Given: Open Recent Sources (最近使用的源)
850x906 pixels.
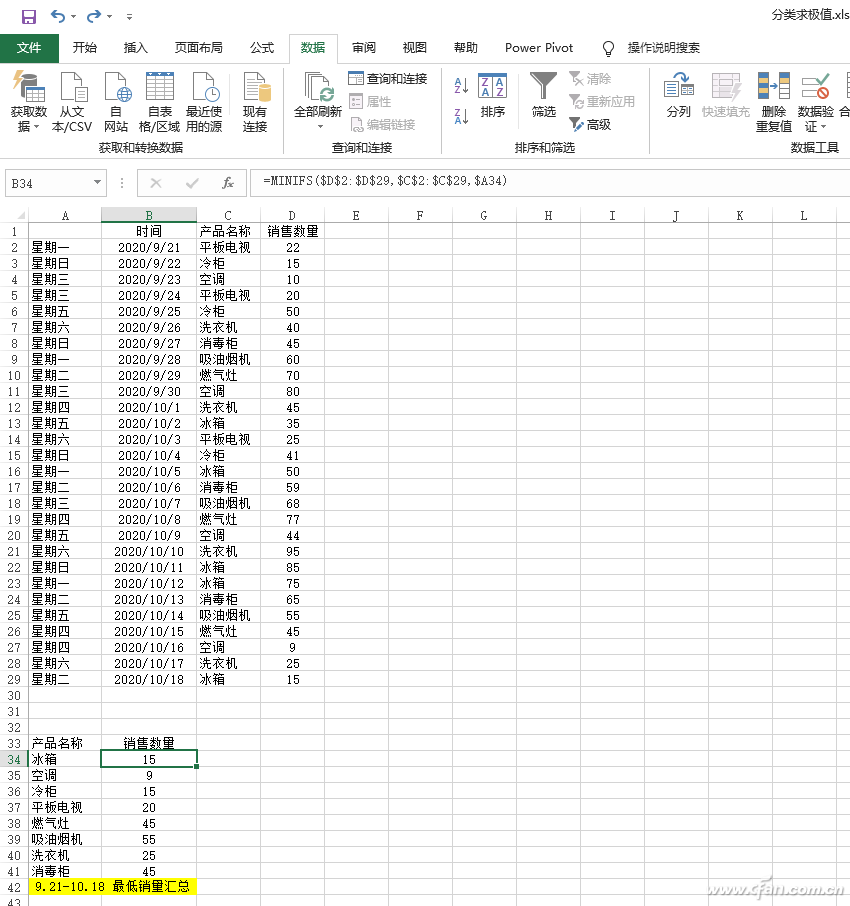Looking at the screenshot, I should point(204,102).
